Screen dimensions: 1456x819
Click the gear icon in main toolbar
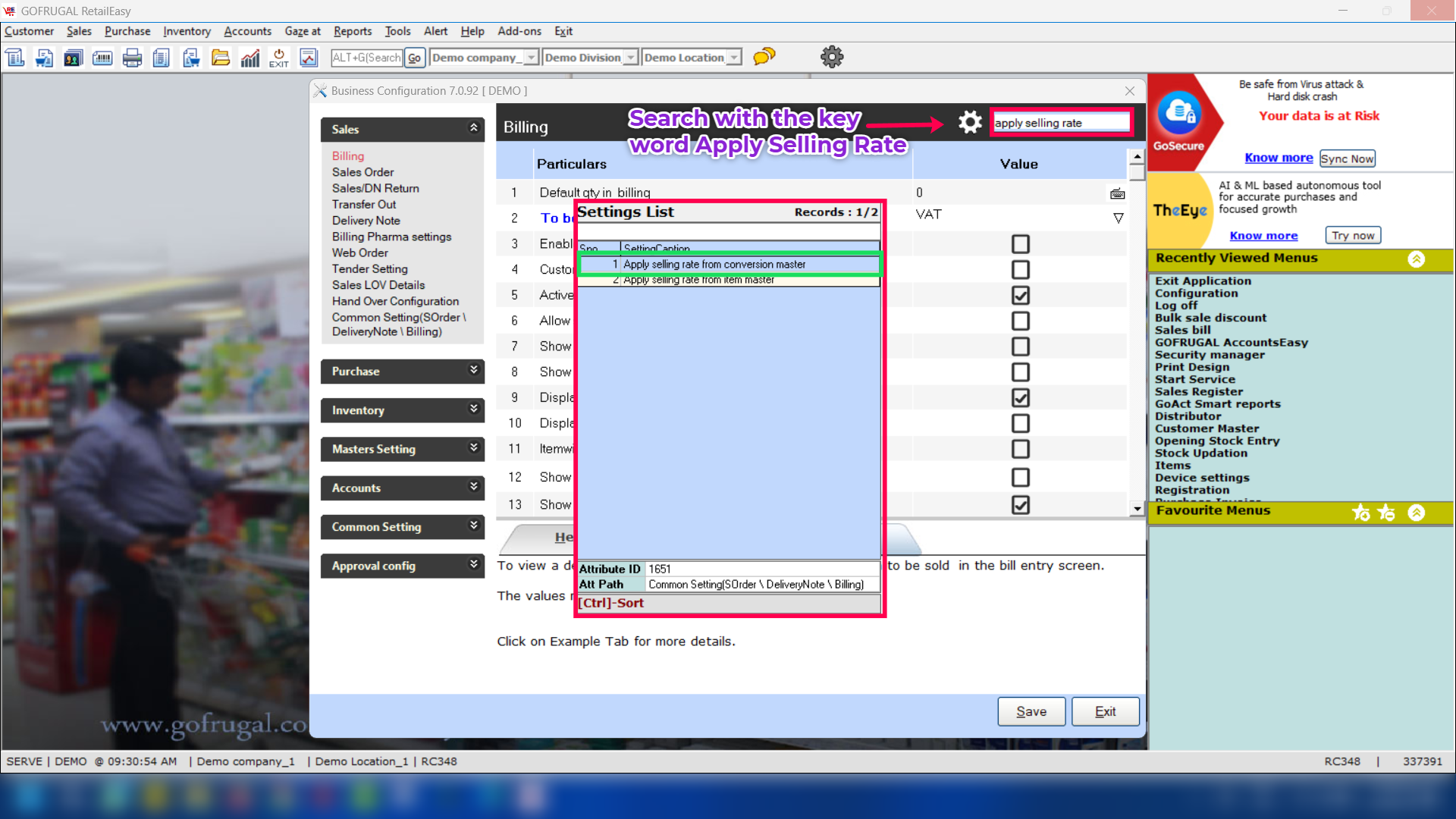click(832, 57)
